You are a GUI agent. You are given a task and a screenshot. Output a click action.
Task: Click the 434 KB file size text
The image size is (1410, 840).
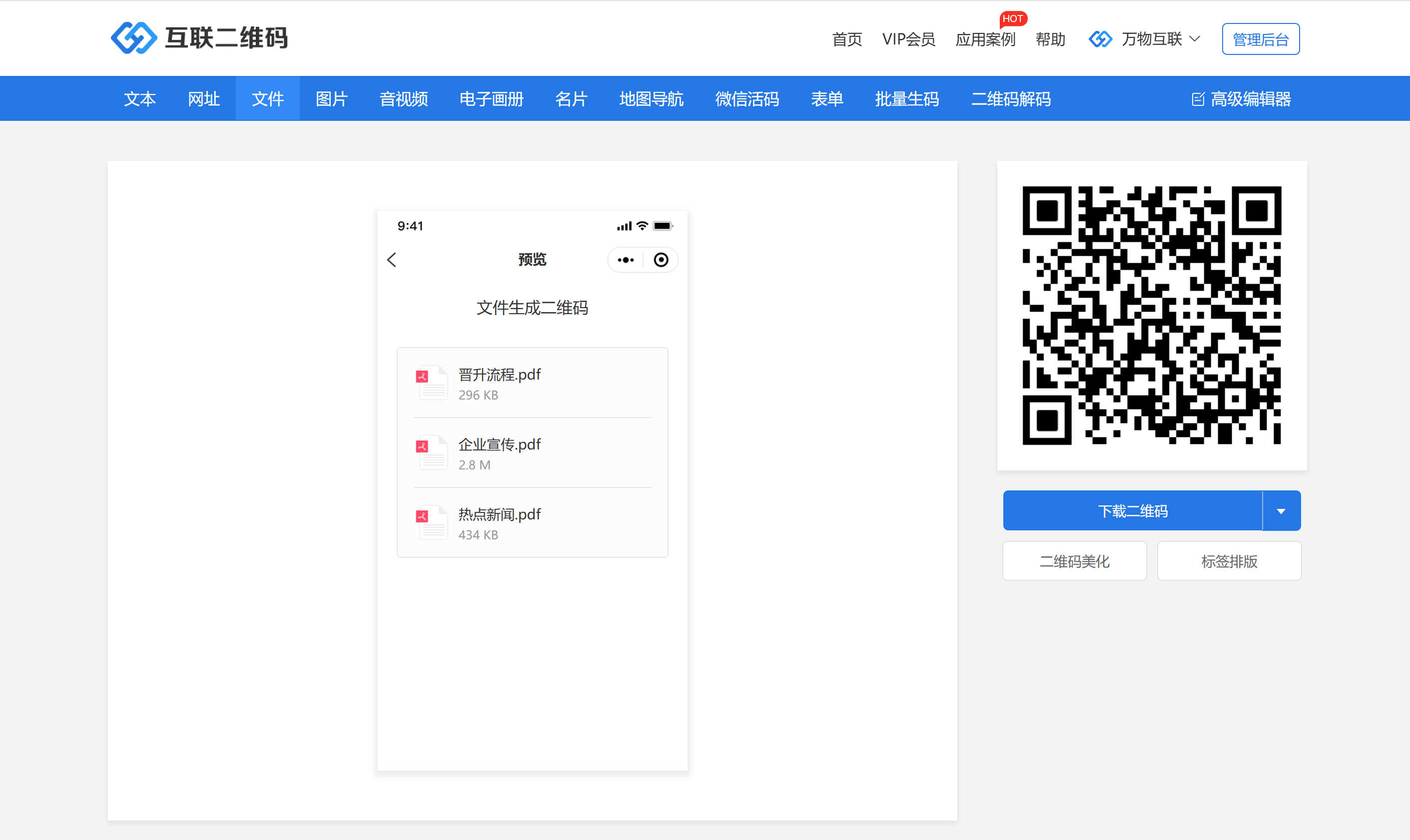click(479, 535)
